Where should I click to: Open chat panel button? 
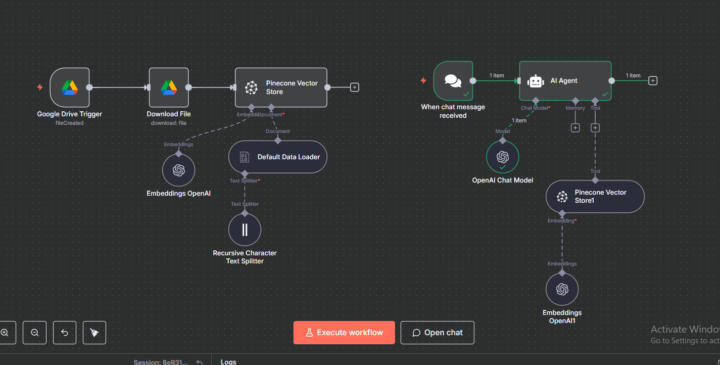click(x=437, y=332)
